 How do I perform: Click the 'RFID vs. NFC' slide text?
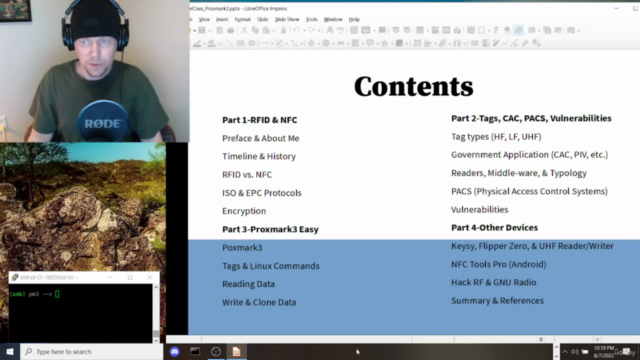247,175
